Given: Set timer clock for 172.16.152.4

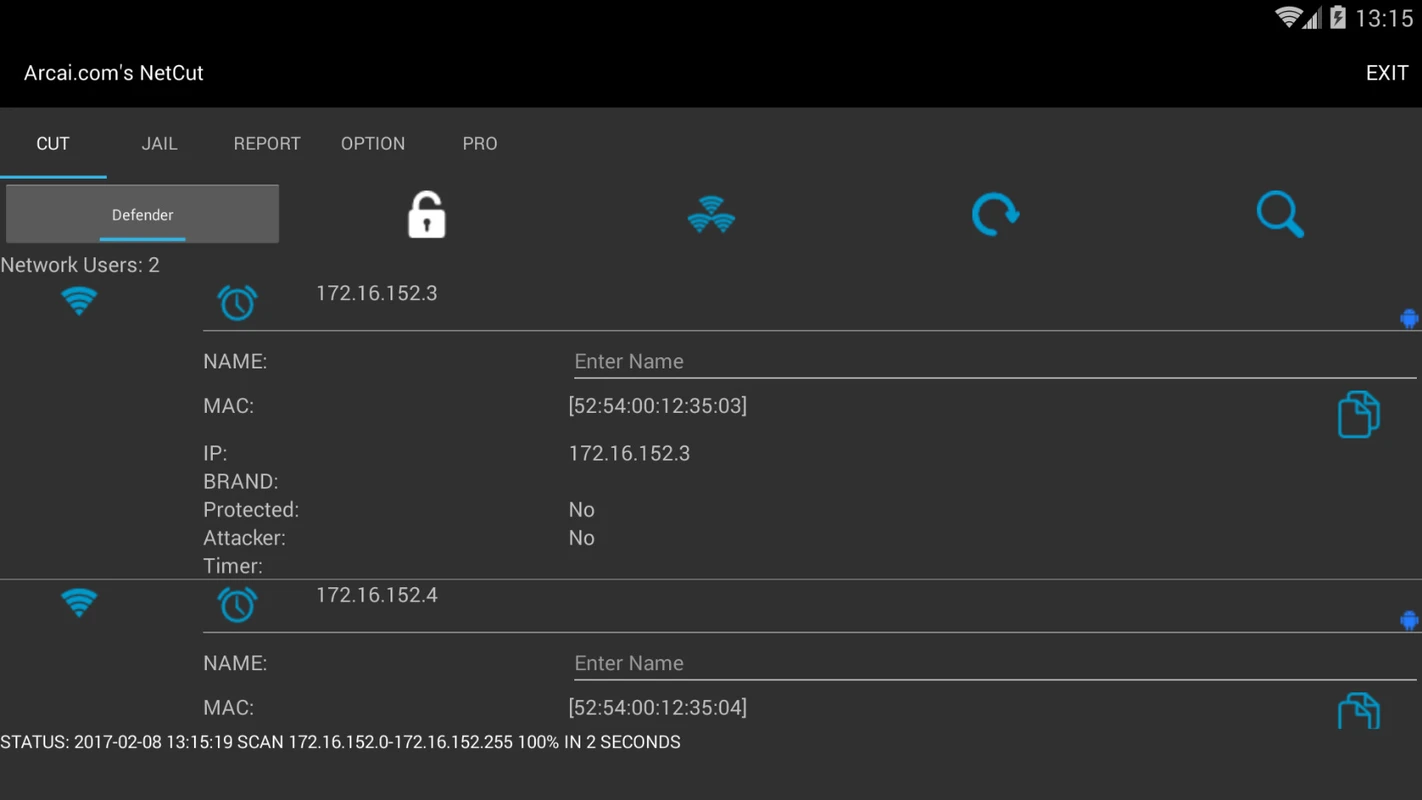Looking at the screenshot, I should pyautogui.click(x=237, y=604).
